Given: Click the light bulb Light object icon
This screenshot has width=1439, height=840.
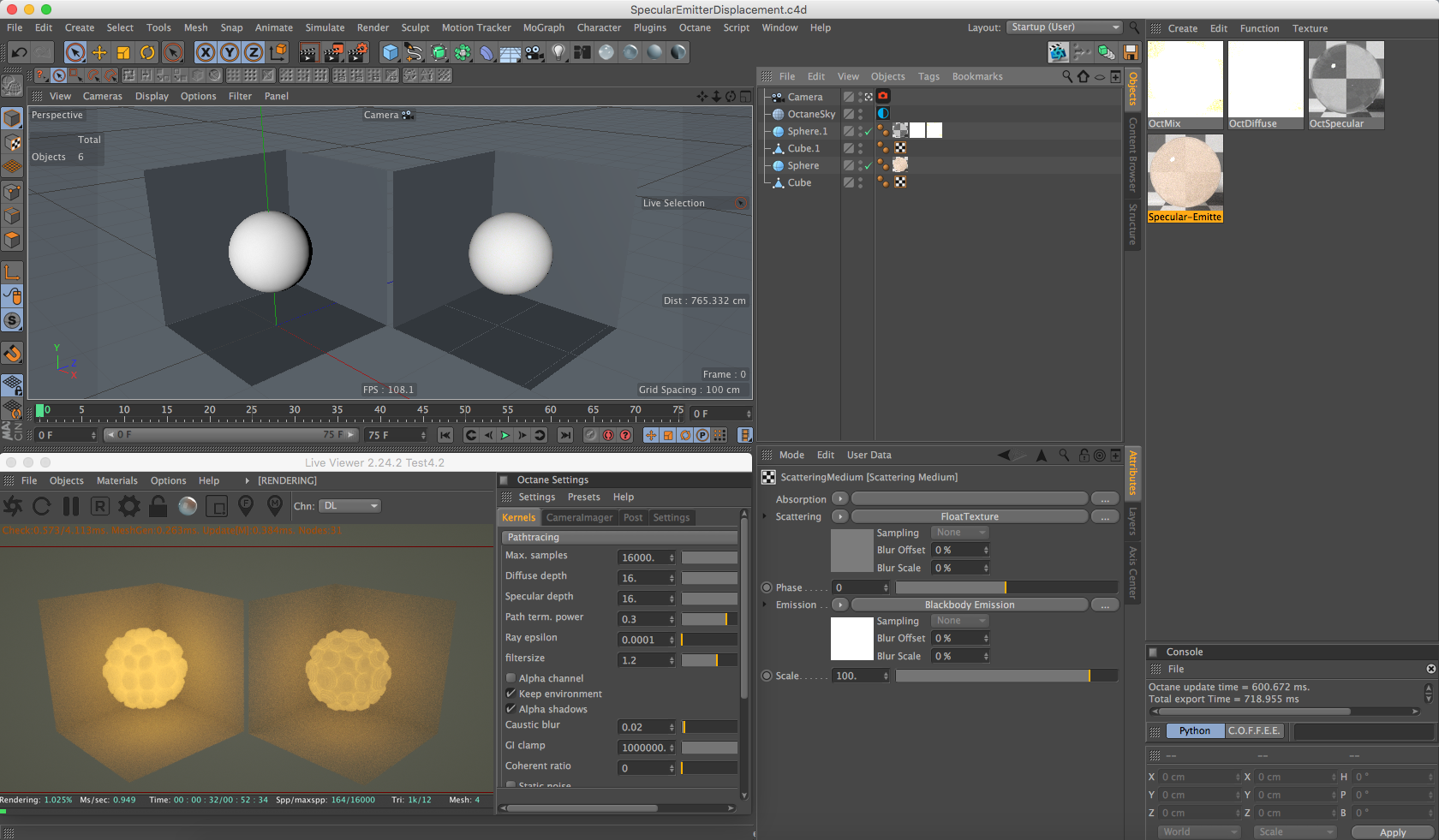Looking at the screenshot, I should click(x=558, y=52).
